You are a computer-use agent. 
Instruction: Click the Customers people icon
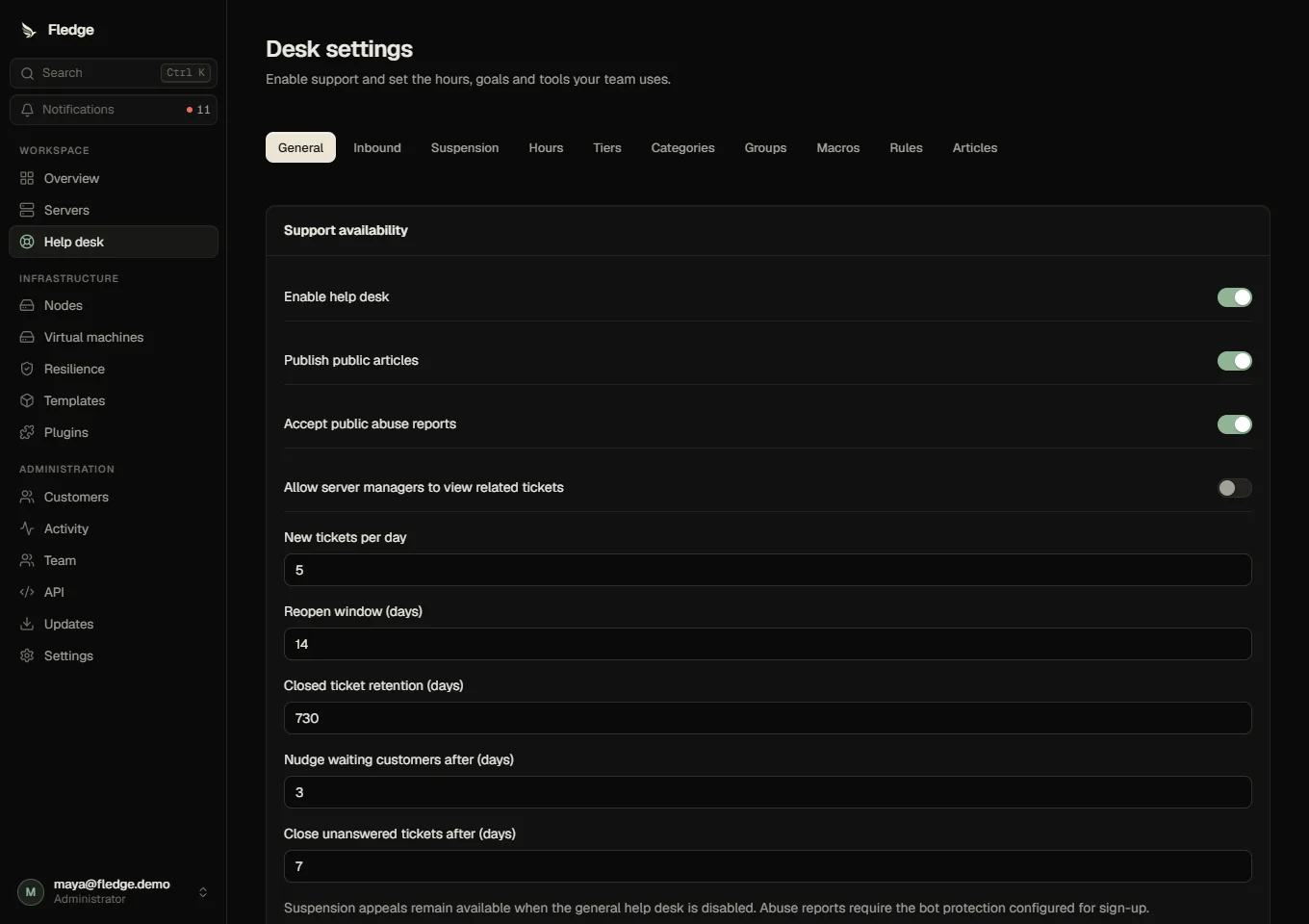(x=27, y=497)
